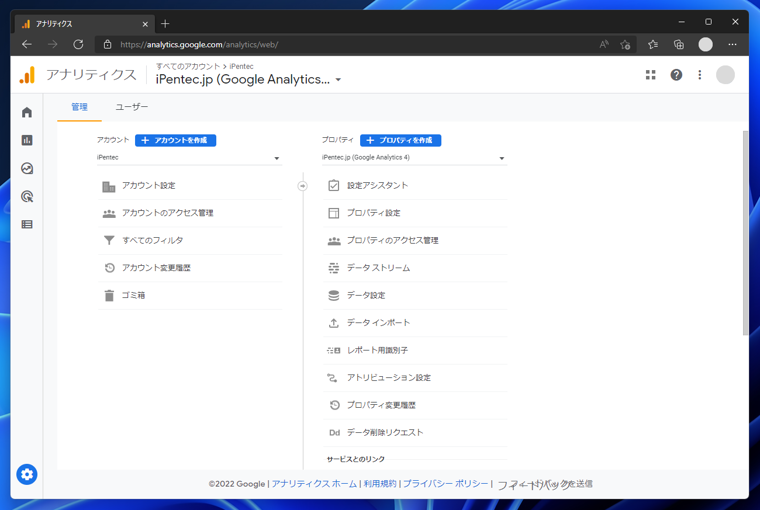Open プロパティ設定
Screen dimensions: 760x510
[415, 213]
